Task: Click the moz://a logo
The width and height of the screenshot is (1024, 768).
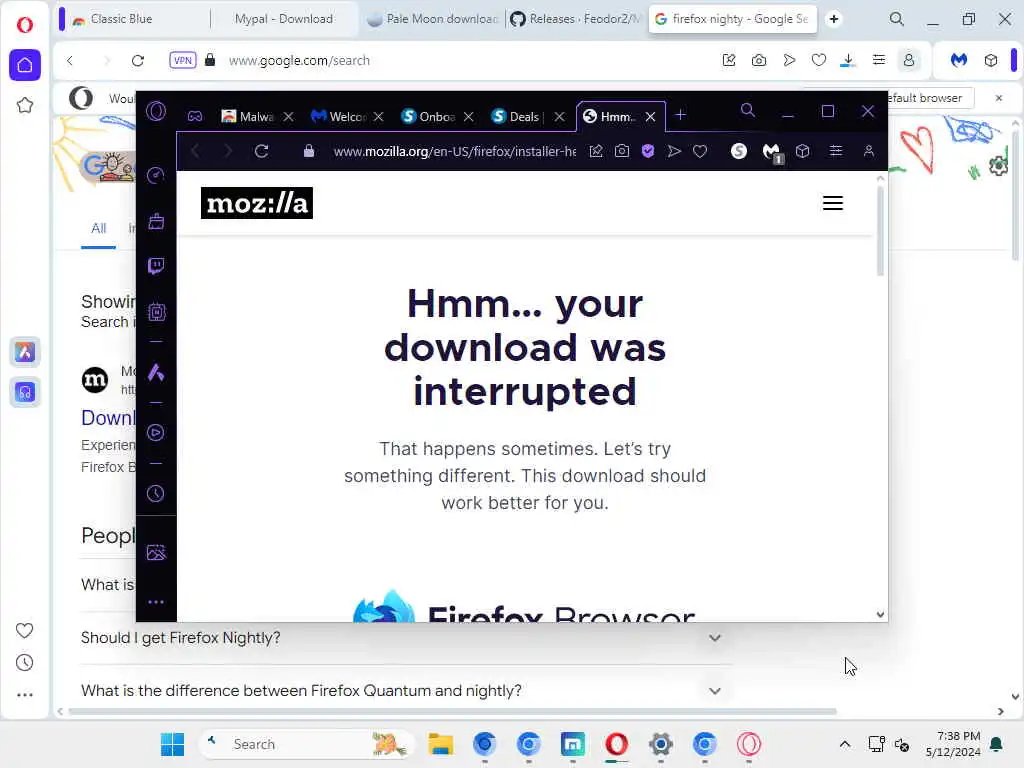Action: [x=257, y=203]
